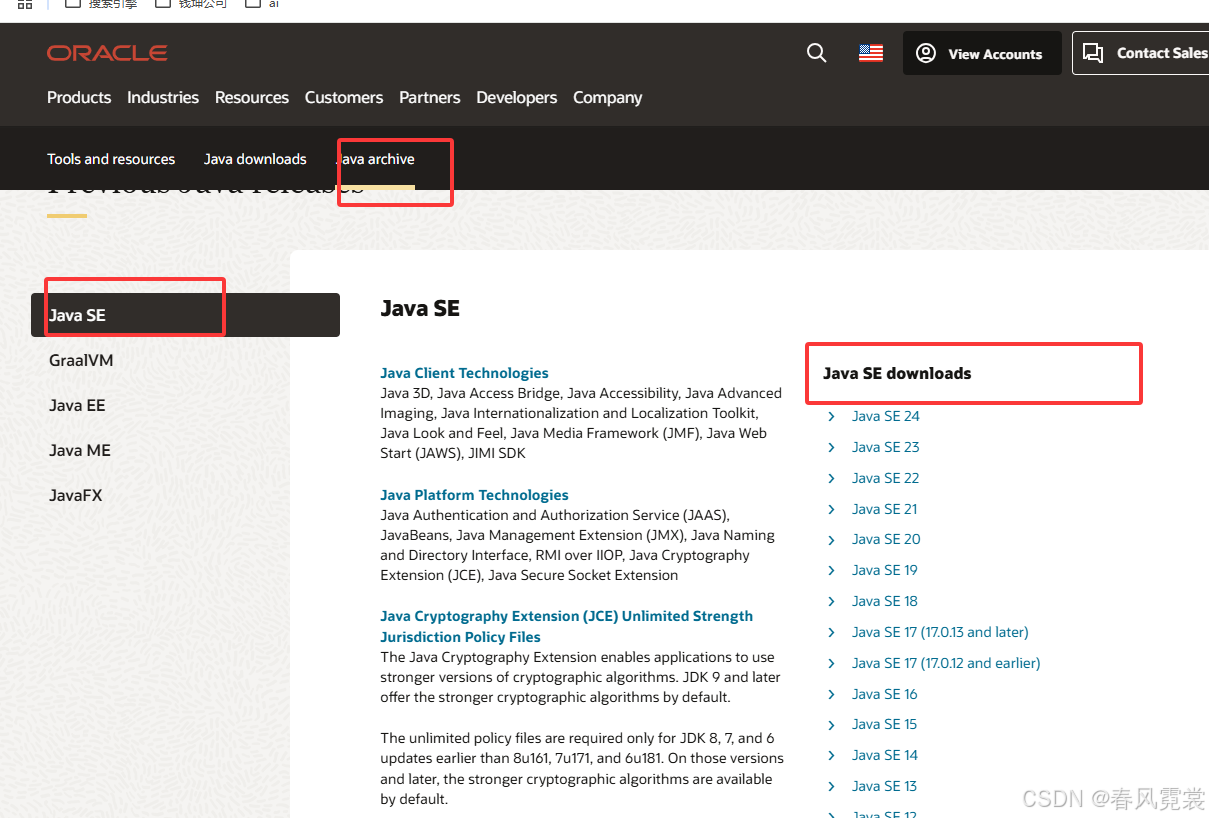Screen dimensions: 1209x818
Task: Open Java SE 17 (17.0.13 and later)
Action: pyautogui.click(x=940, y=632)
